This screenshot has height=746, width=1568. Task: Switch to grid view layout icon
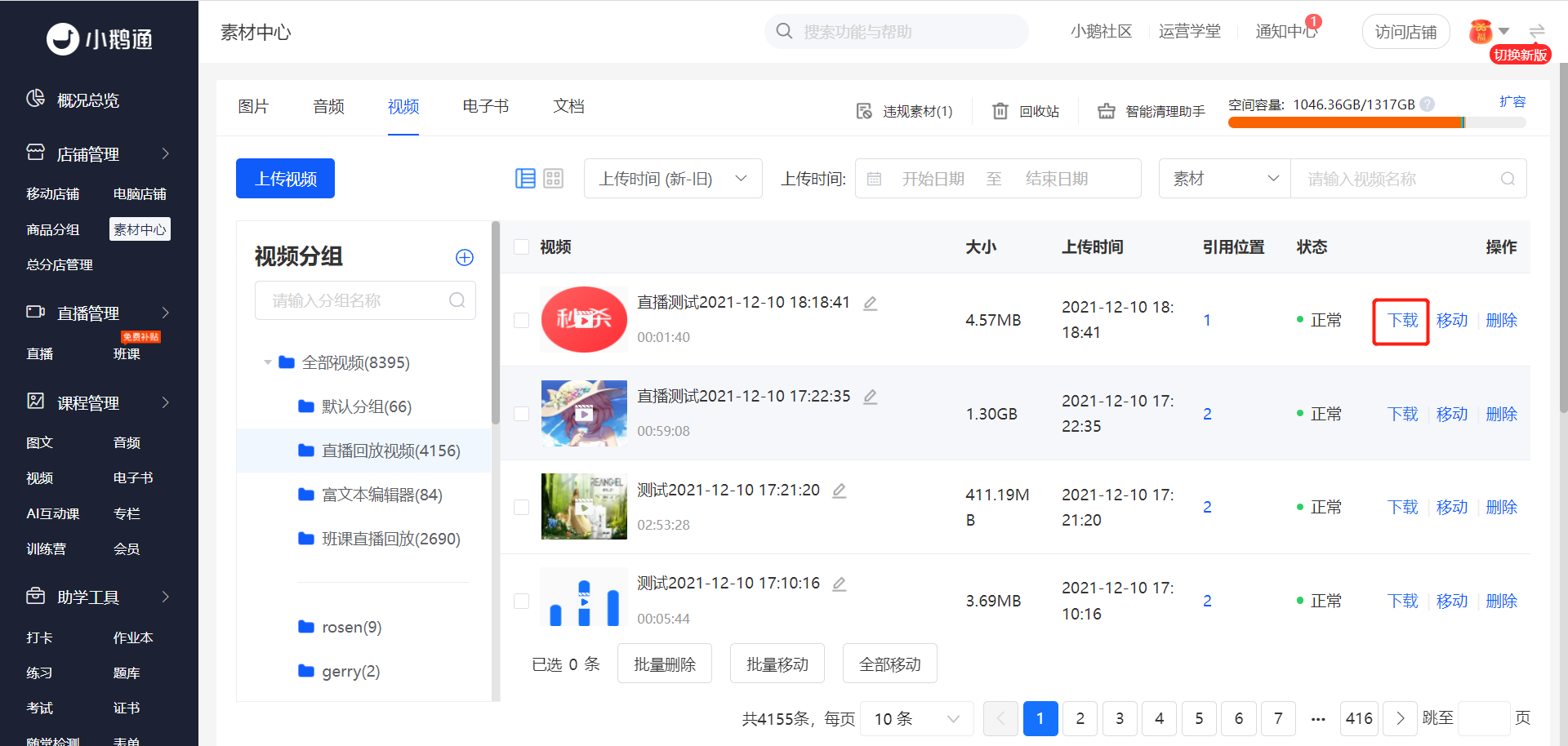(x=554, y=179)
